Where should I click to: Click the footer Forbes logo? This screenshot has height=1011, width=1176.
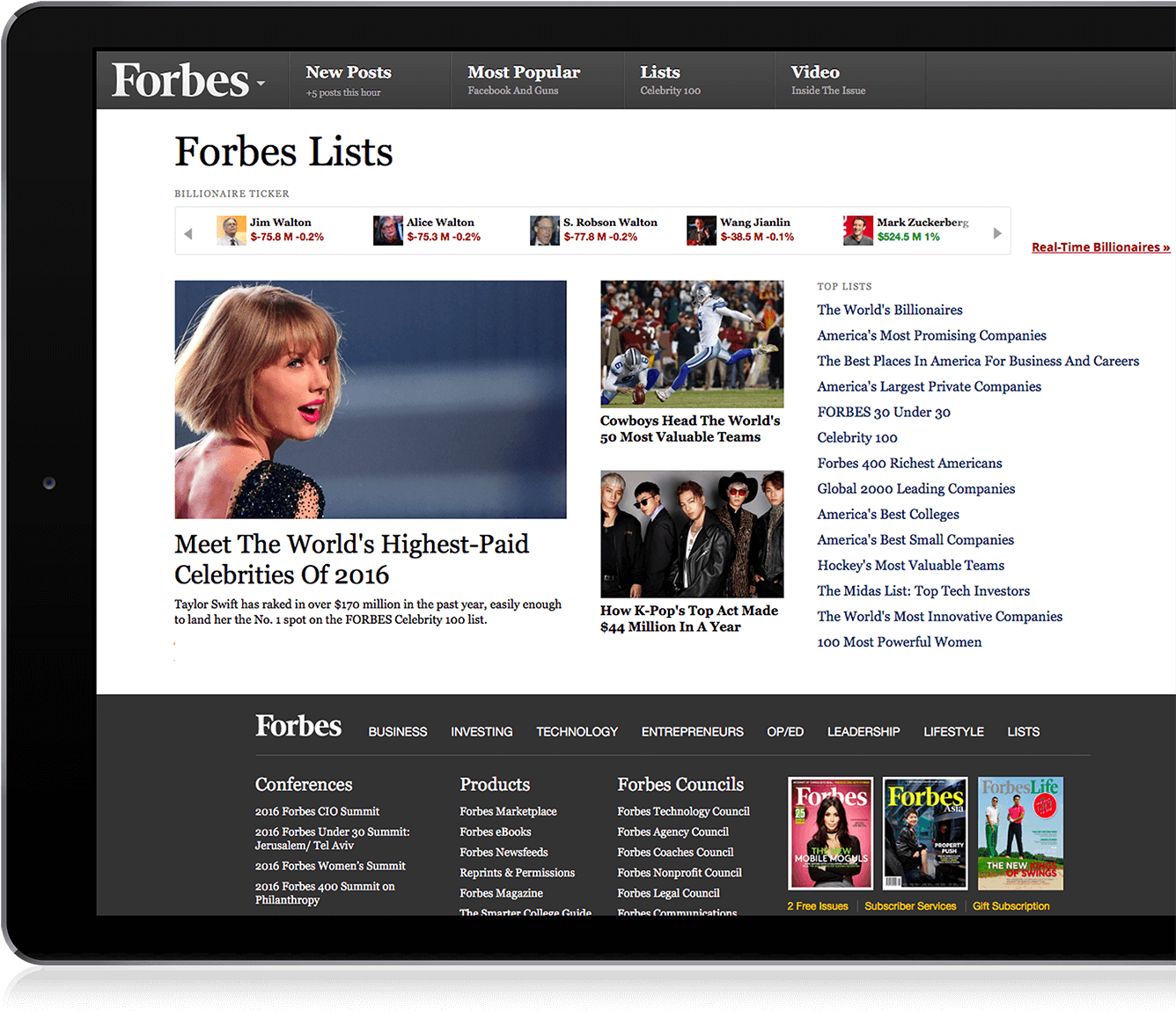pyautogui.click(x=298, y=726)
